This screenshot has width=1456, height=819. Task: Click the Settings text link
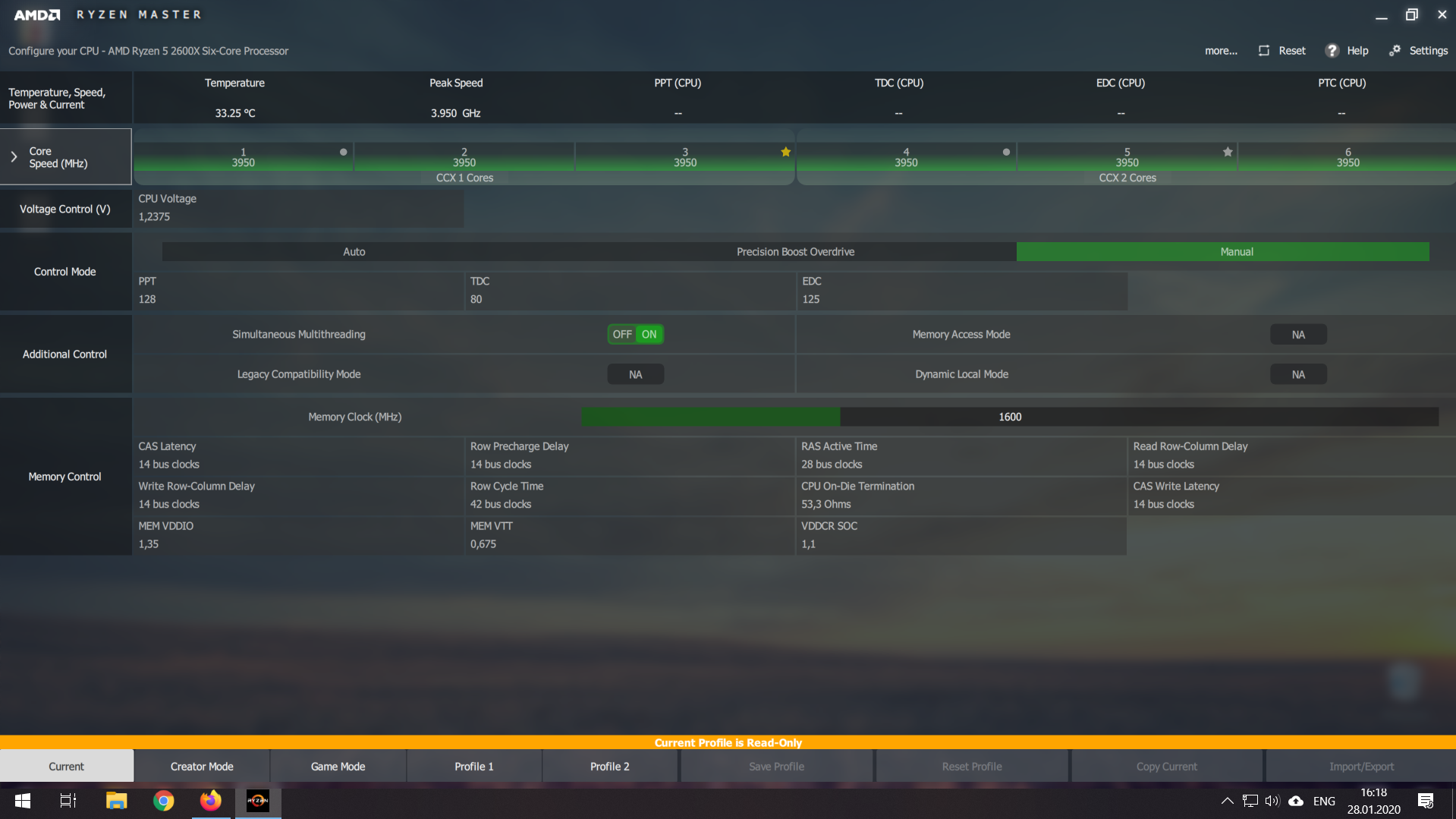tap(1429, 51)
